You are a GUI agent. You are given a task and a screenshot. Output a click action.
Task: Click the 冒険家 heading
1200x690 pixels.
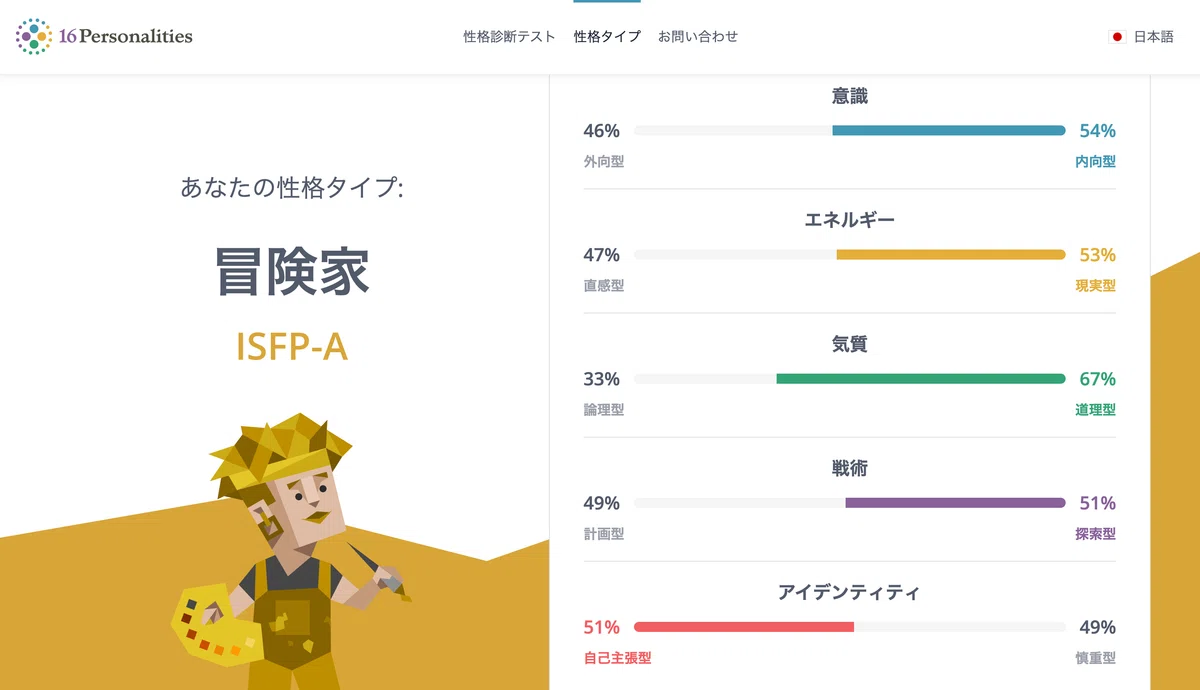pyautogui.click(x=292, y=270)
